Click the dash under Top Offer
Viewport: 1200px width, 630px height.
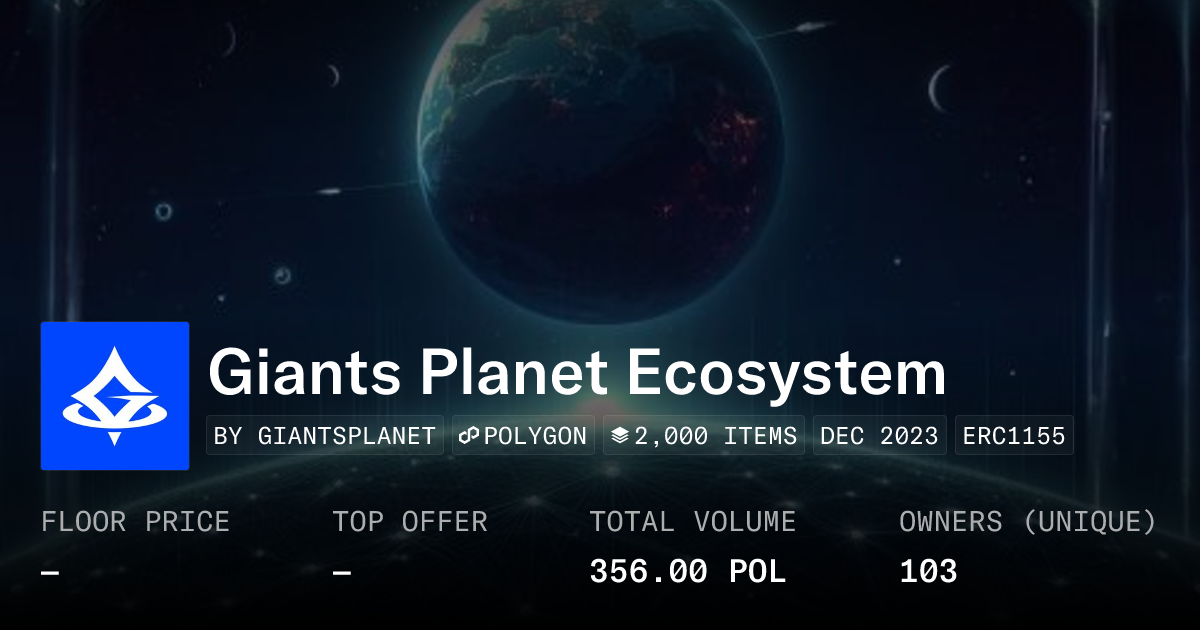pos(341,573)
